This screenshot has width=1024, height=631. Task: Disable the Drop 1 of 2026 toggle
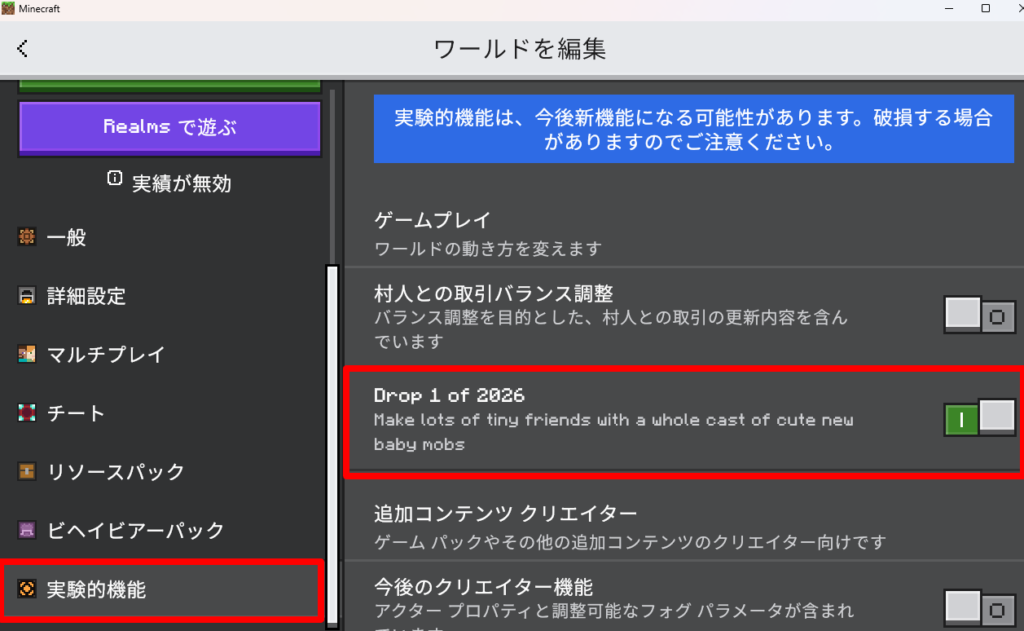[x=979, y=417]
